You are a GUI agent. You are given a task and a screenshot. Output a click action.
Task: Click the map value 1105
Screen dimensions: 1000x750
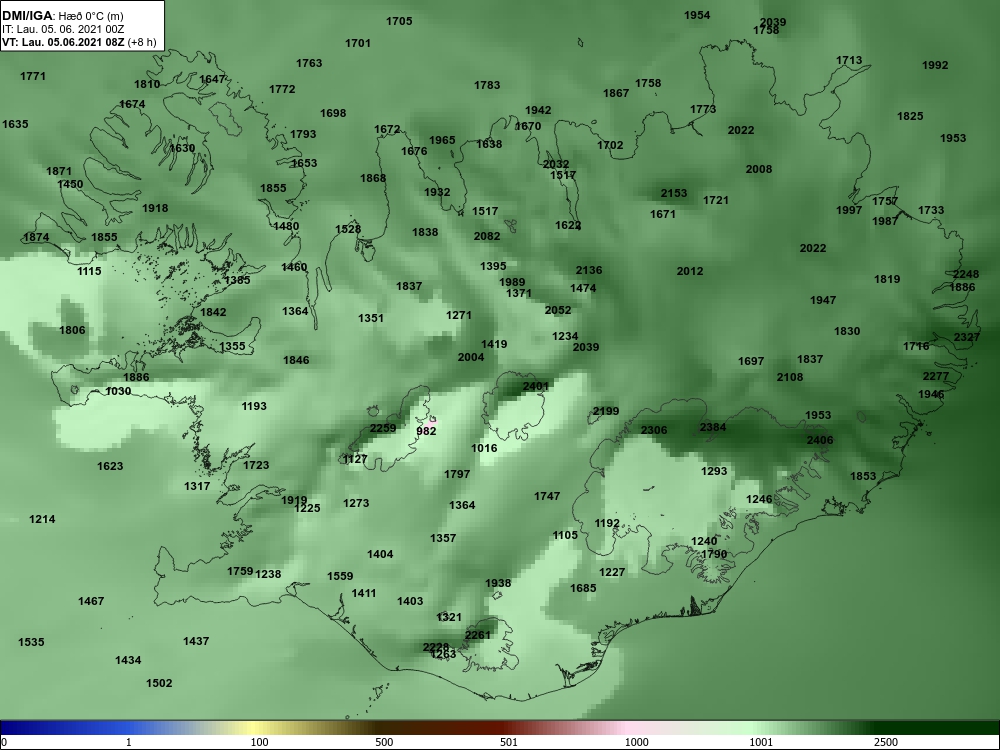tap(565, 536)
